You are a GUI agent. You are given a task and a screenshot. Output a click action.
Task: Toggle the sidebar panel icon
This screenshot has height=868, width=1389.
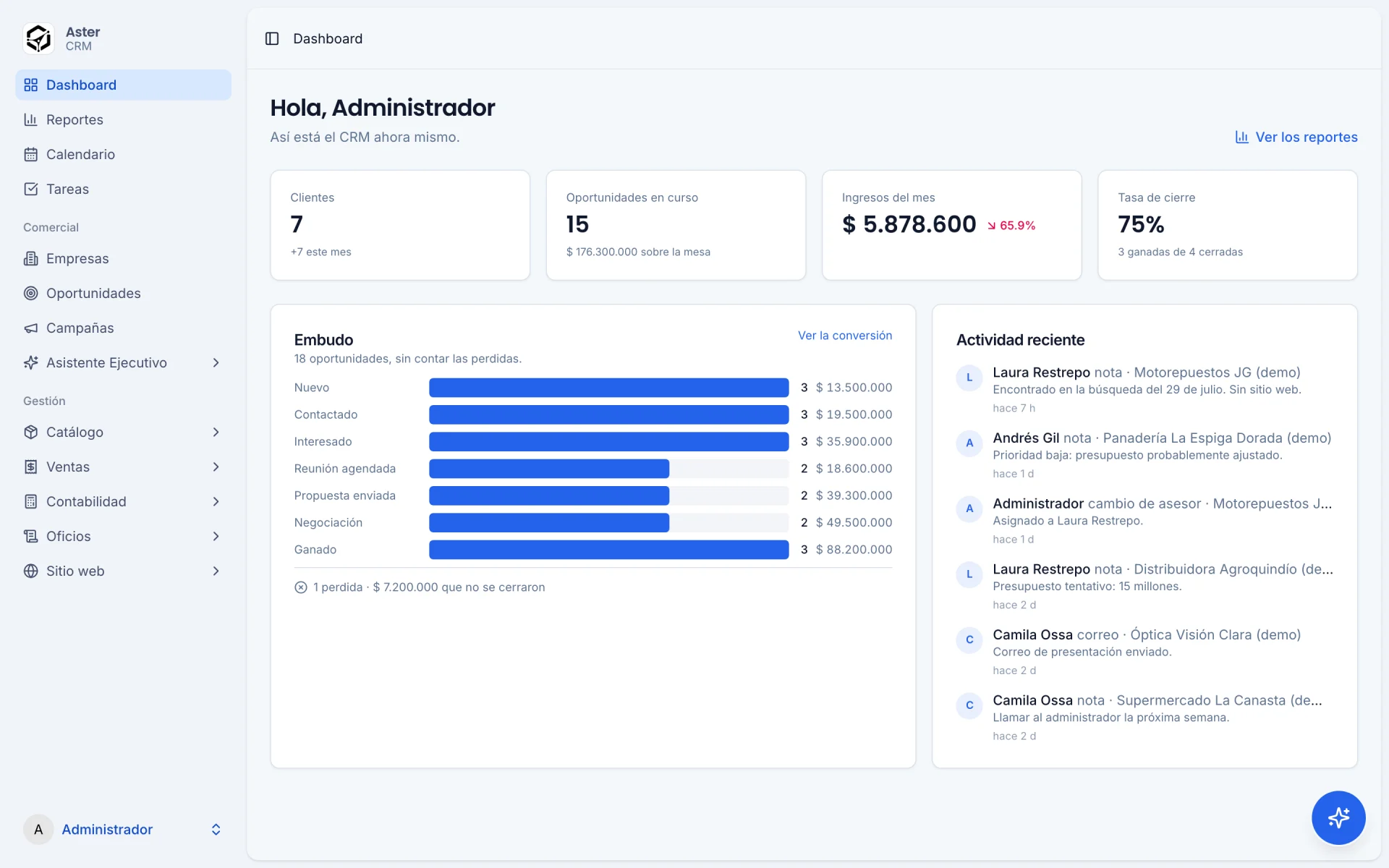272,38
